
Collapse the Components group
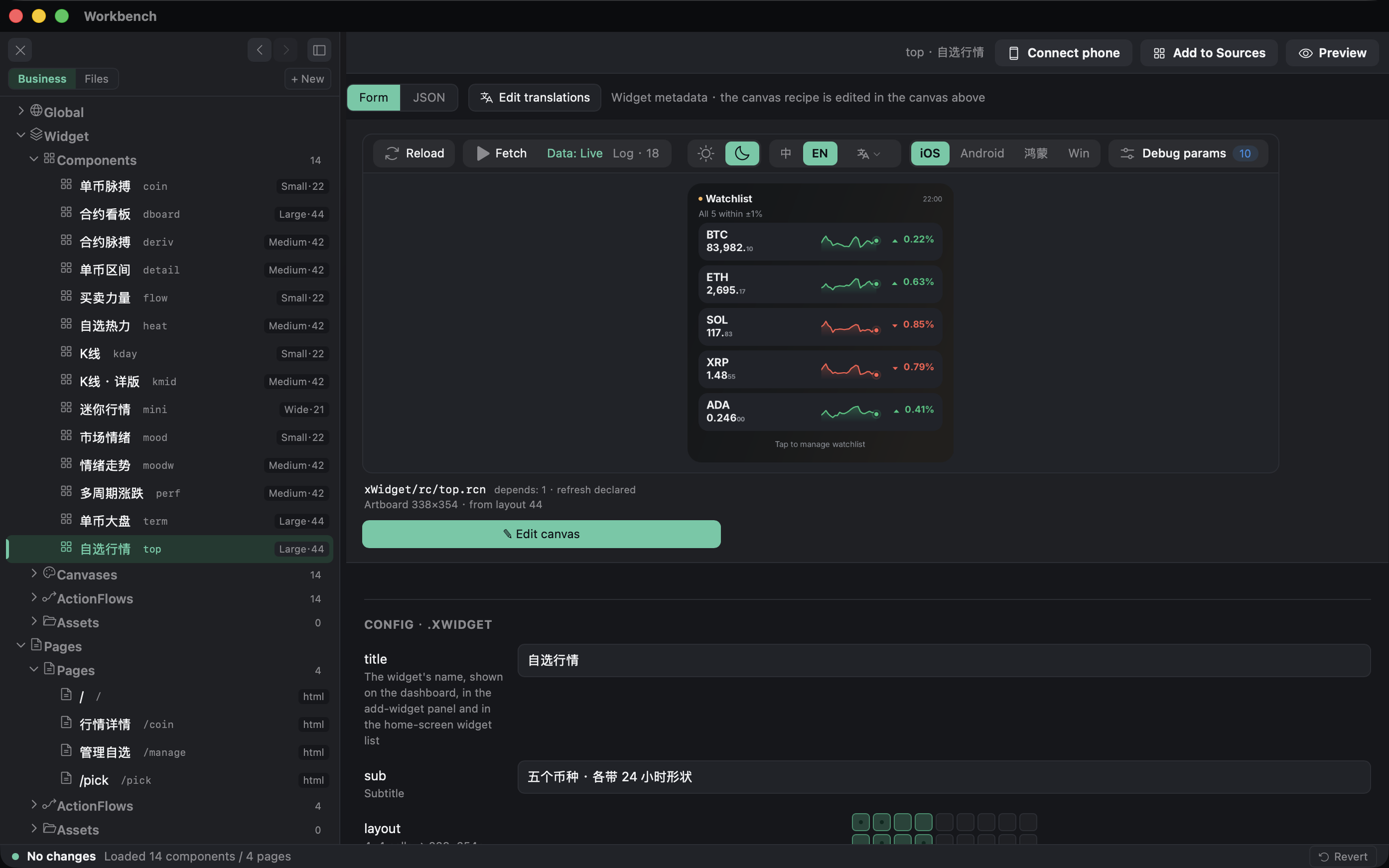coord(34,159)
